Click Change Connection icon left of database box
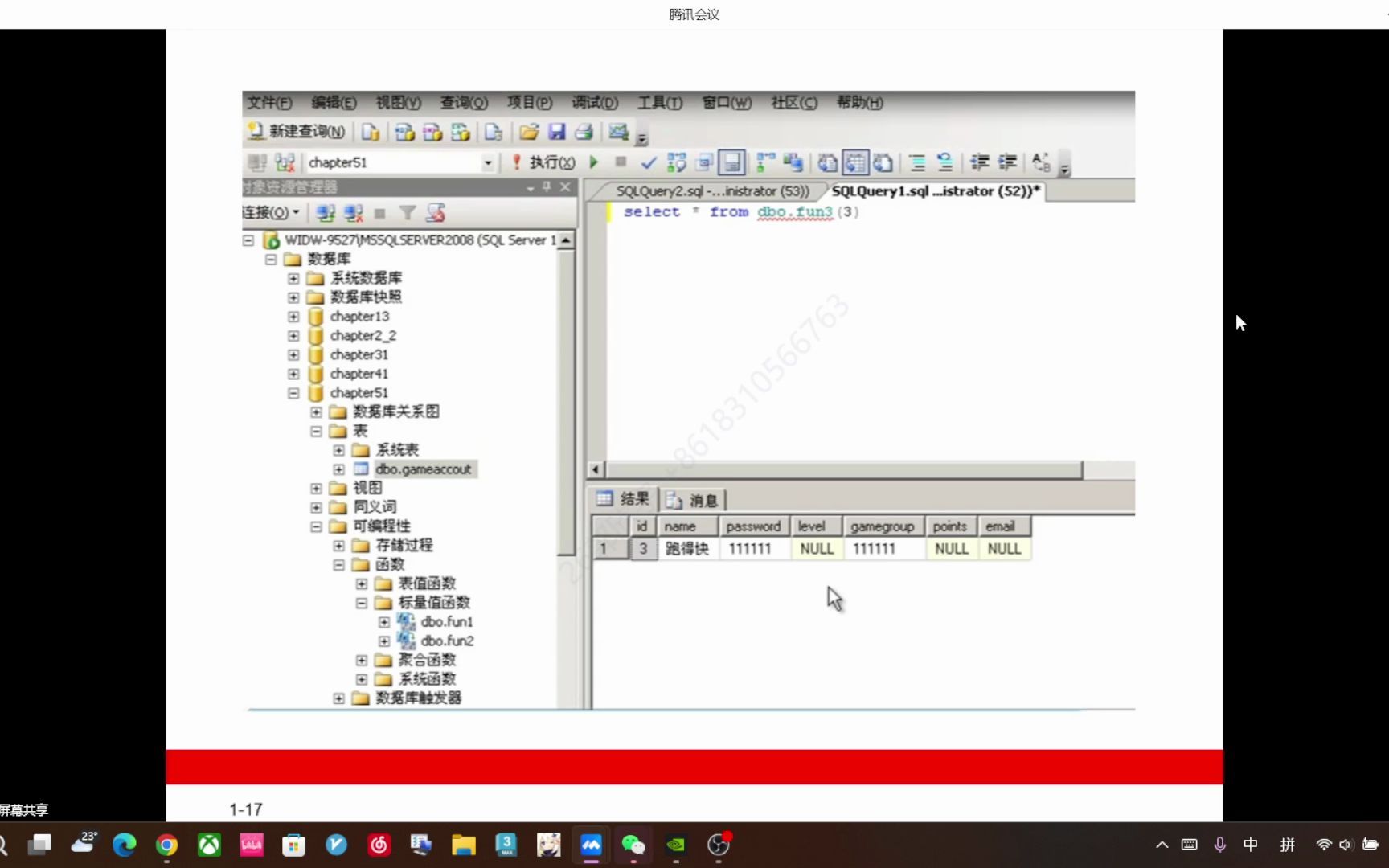 [285, 162]
